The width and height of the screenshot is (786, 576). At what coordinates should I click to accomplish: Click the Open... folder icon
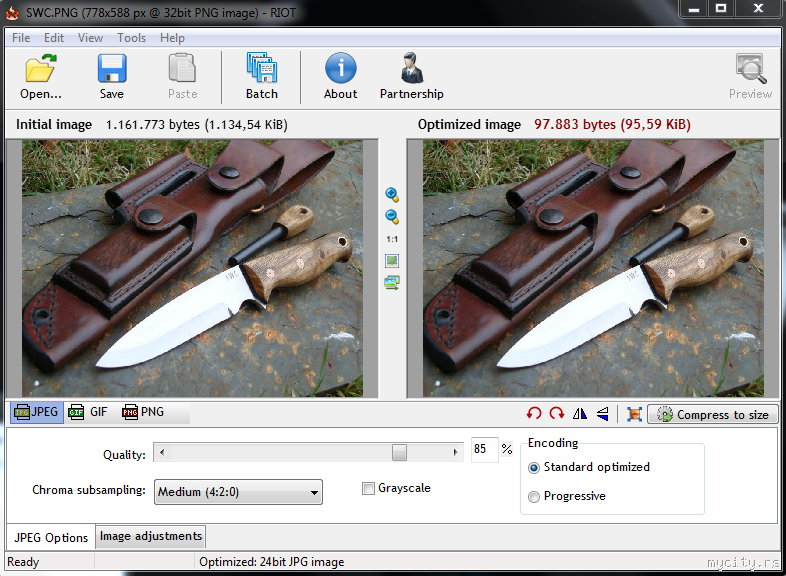click(41, 68)
